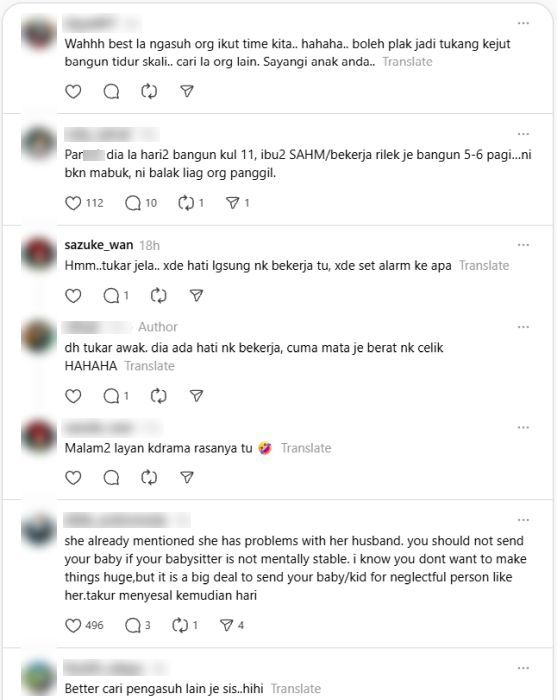Viewport: 557px width, 700px height.
Task: Translate the 'Hmm..tukar jela' comment
Action: click(484, 266)
